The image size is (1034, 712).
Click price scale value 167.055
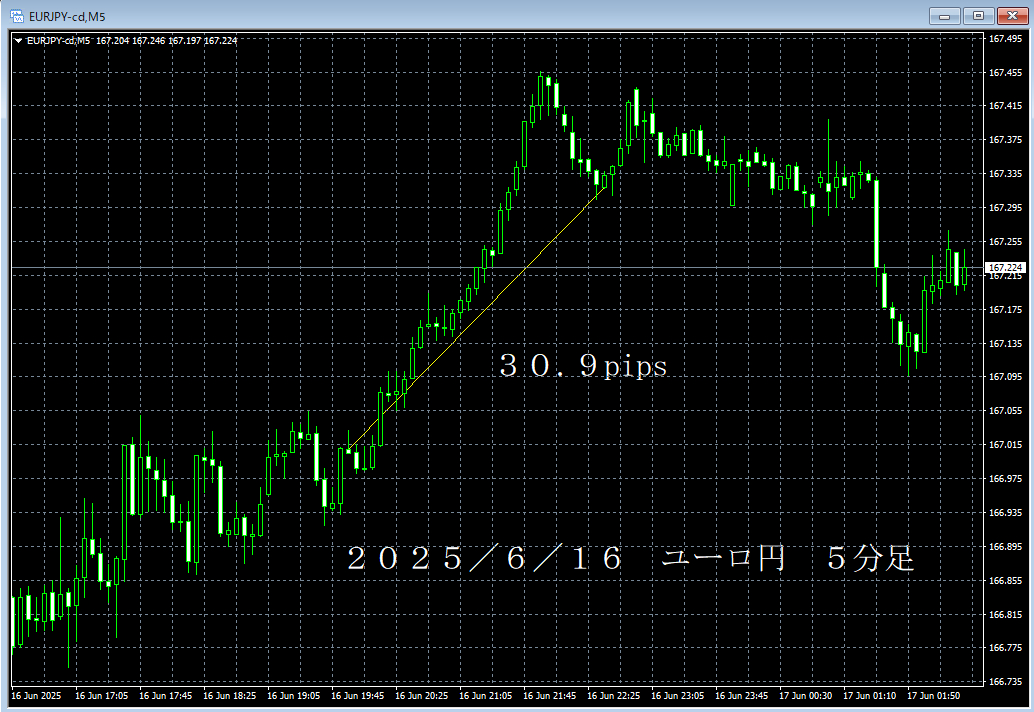pos(1005,411)
